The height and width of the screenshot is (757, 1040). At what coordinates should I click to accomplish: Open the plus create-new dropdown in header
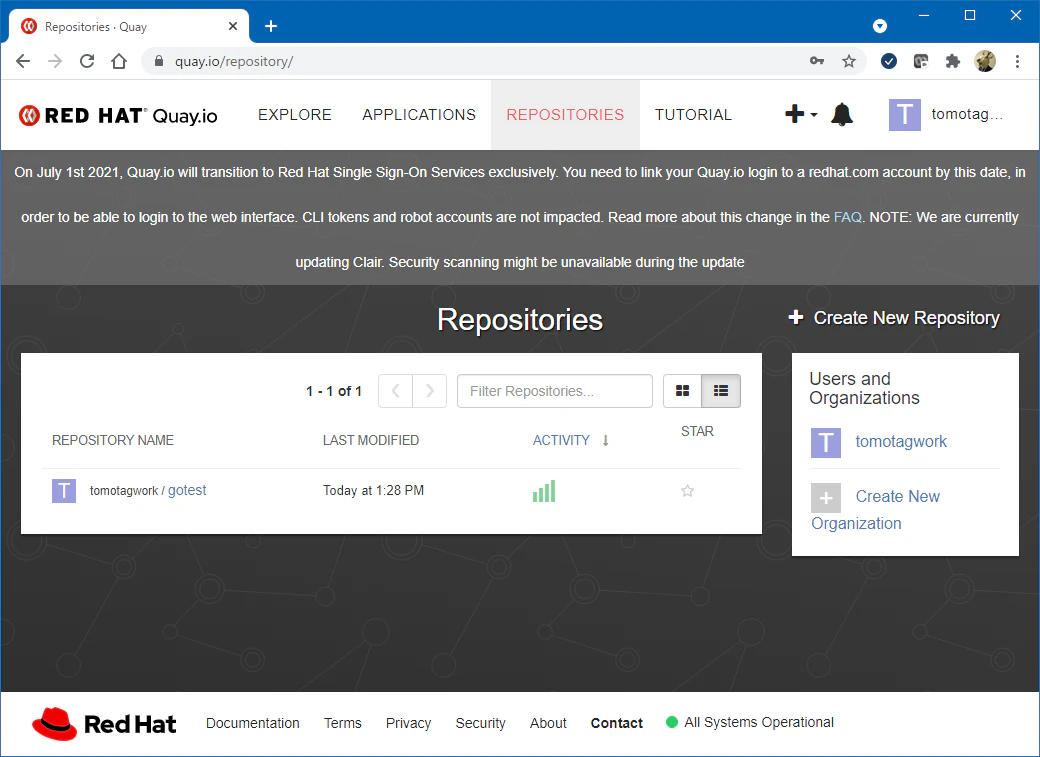[801, 114]
